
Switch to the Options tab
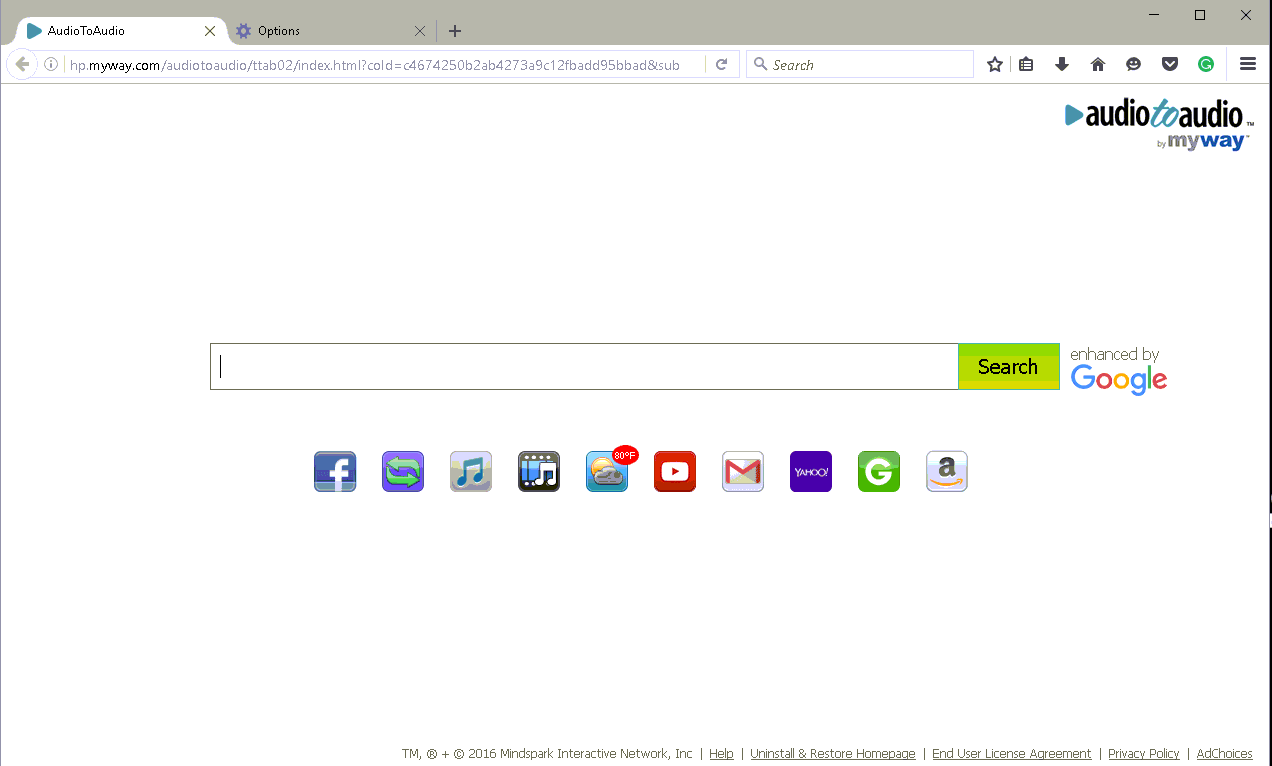330,31
